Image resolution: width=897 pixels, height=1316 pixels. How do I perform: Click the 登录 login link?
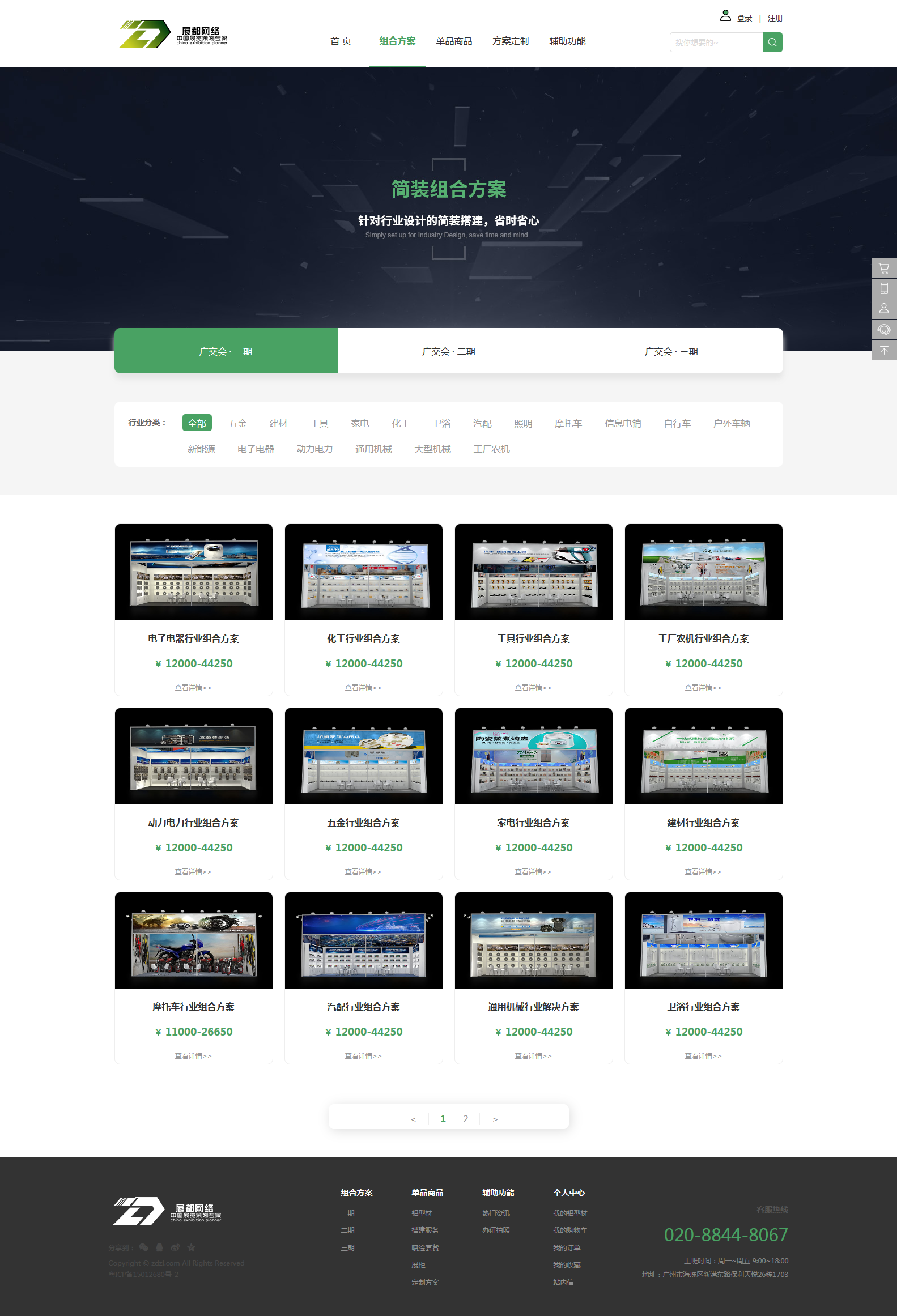(x=744, y=18)
